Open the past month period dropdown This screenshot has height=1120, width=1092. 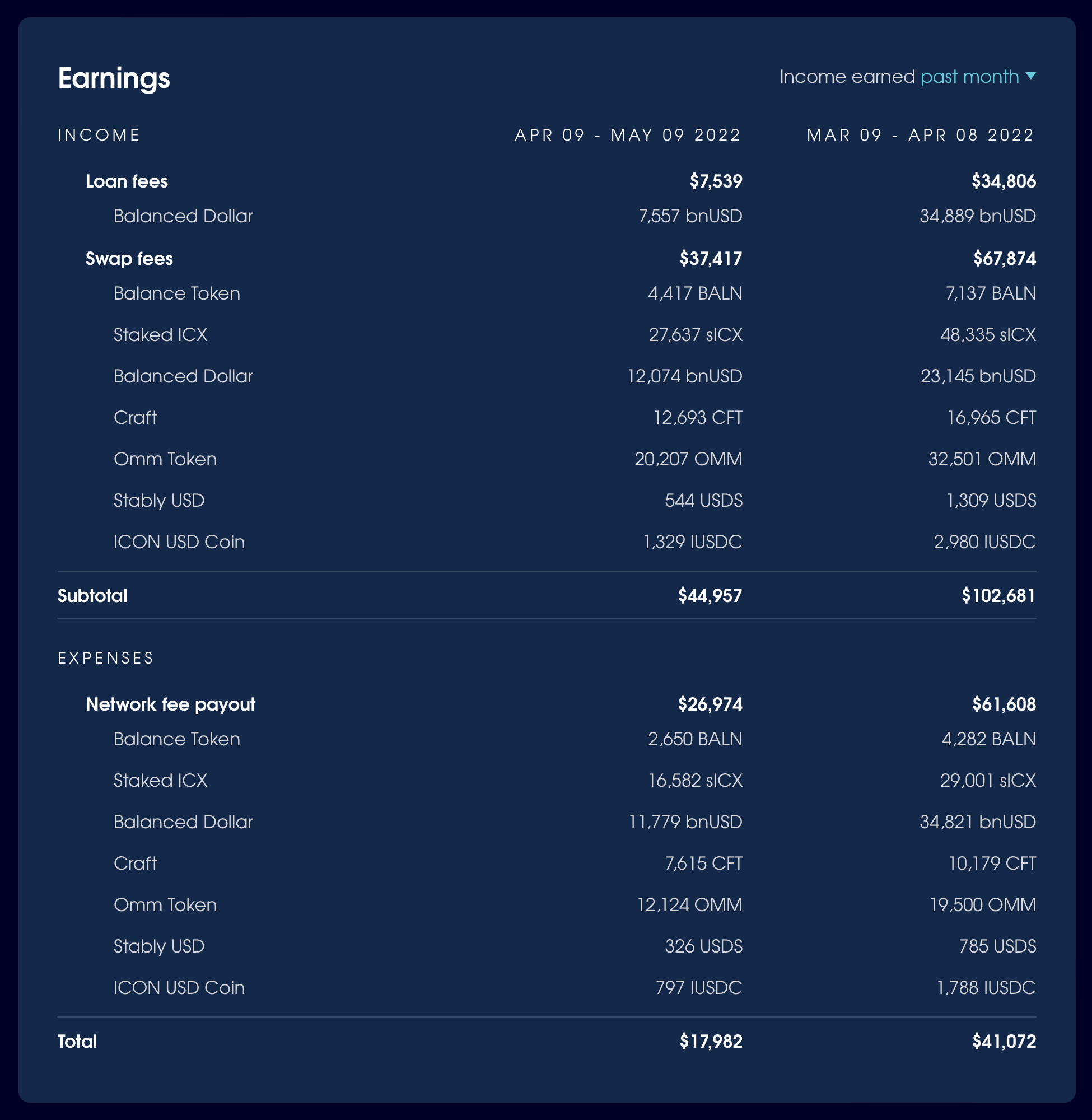coord(969,76)
